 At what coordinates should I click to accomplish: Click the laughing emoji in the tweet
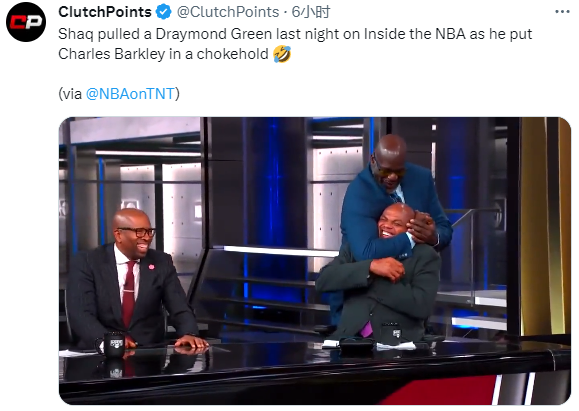click(x=282, y=54)
